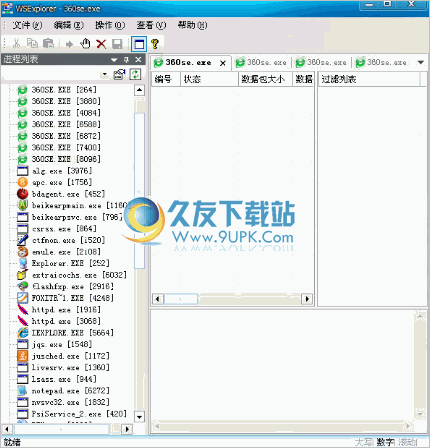
Task: Click the ctfmon.exe pen icon
Action: pos(23,240)
